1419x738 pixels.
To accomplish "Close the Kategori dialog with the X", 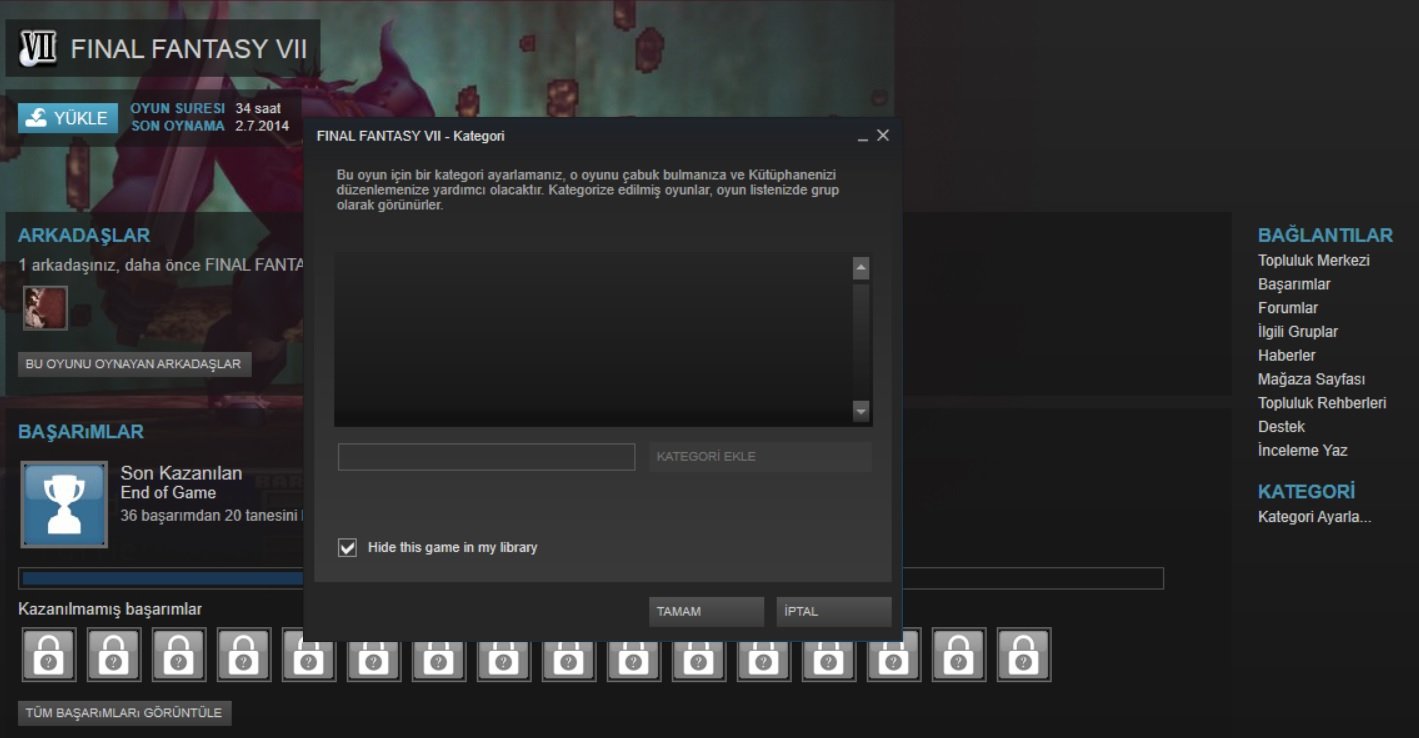I will 882,135.
